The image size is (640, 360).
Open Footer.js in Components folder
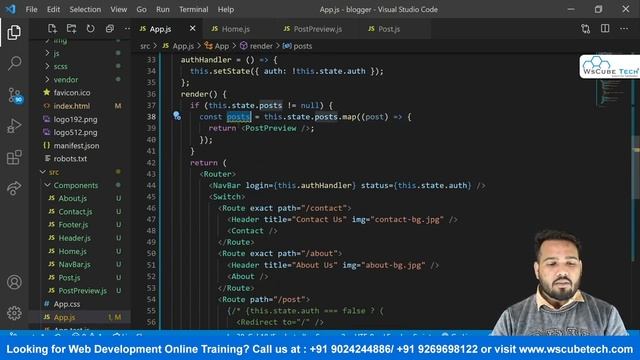coord(73,224)
